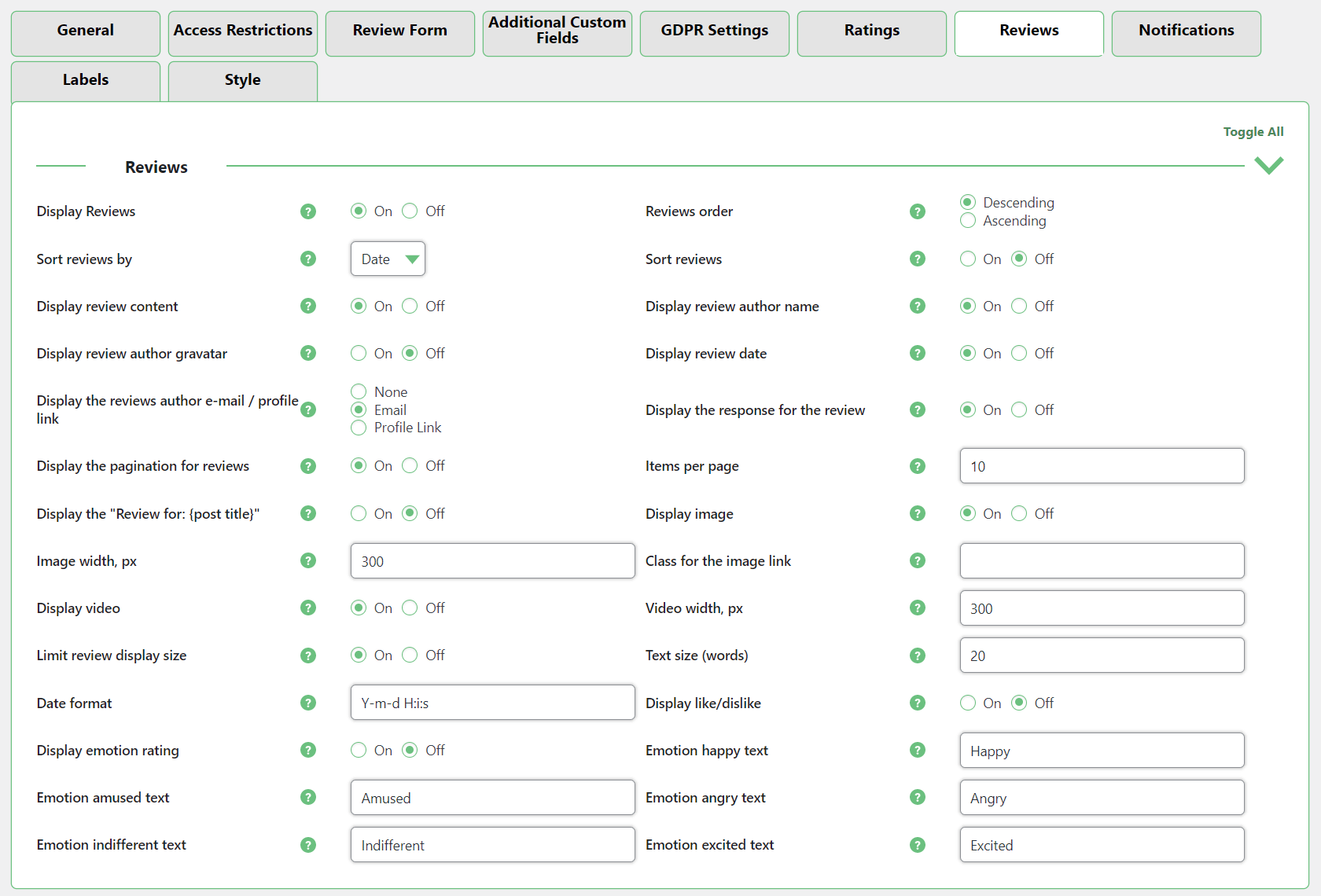The image size is (1321, 896).
Task: Click help icon beside Sort reviews by
Action: click(x=308, y=259)
